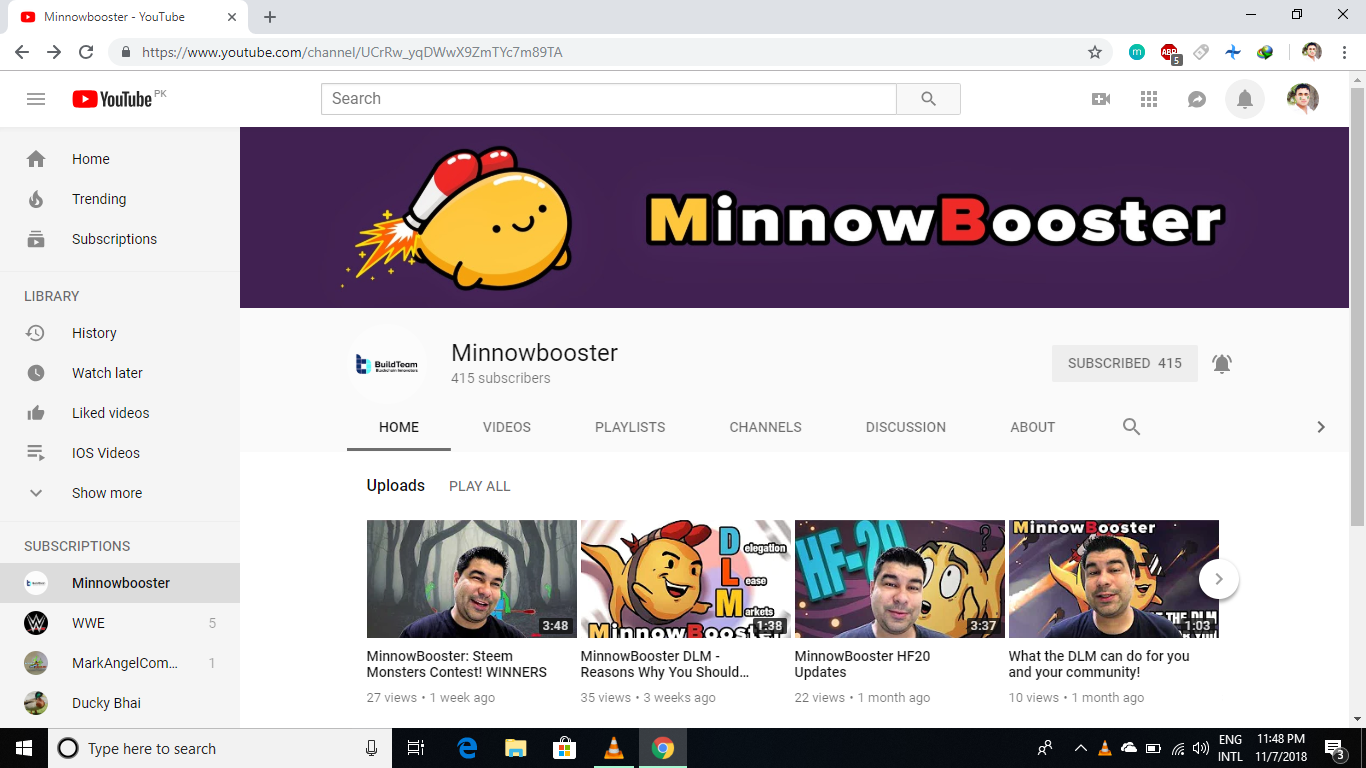
Task: Switch to the VIDEOS tab
Action: tap(507, 427)
